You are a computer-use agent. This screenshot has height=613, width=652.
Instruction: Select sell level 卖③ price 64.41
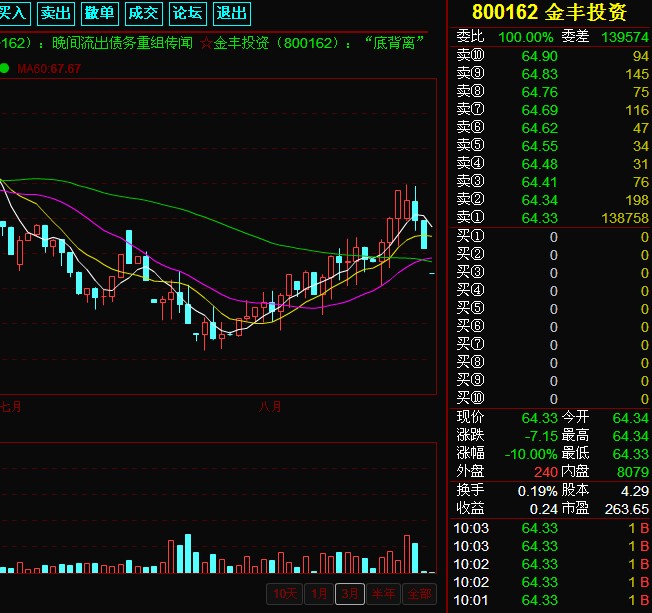pos(539,182)
